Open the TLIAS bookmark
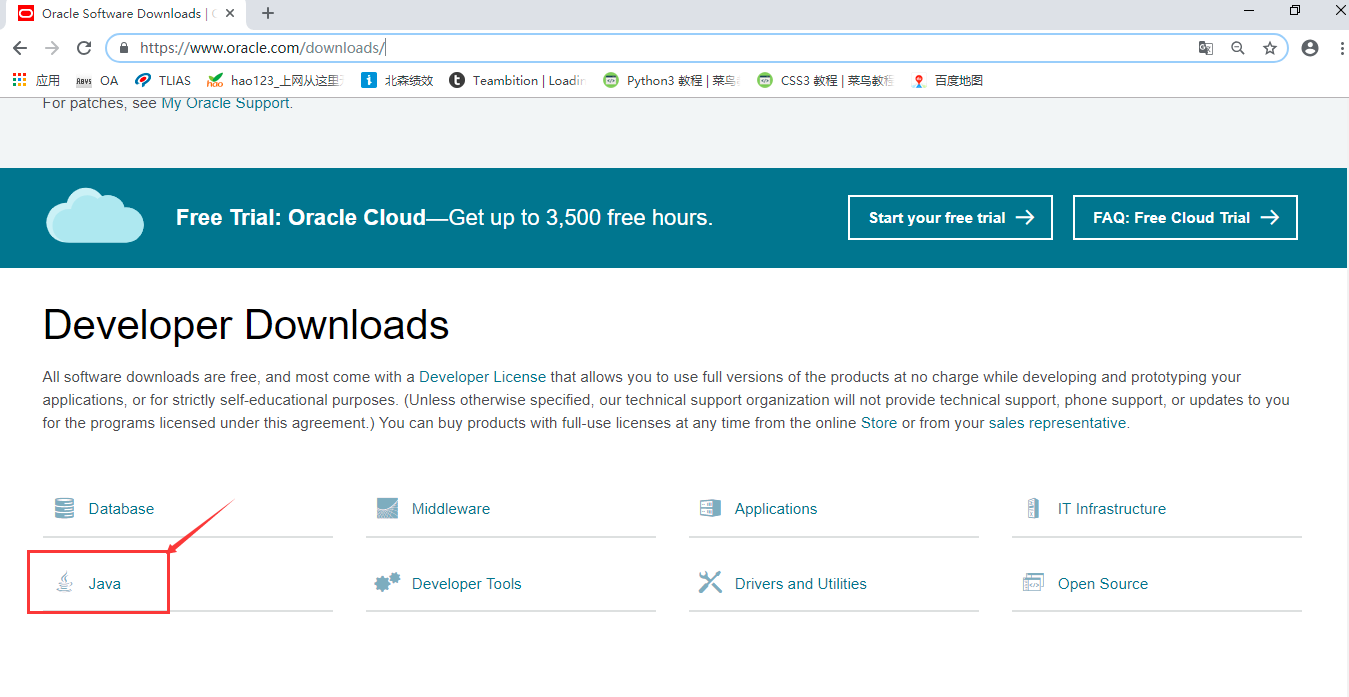1349x697 pixels. click(x=163, y=80)
